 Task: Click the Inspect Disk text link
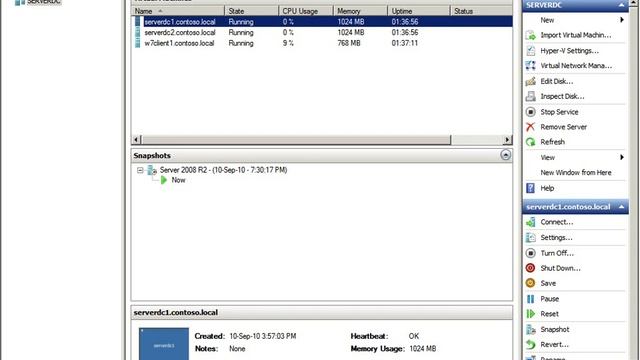pos(562,96)
